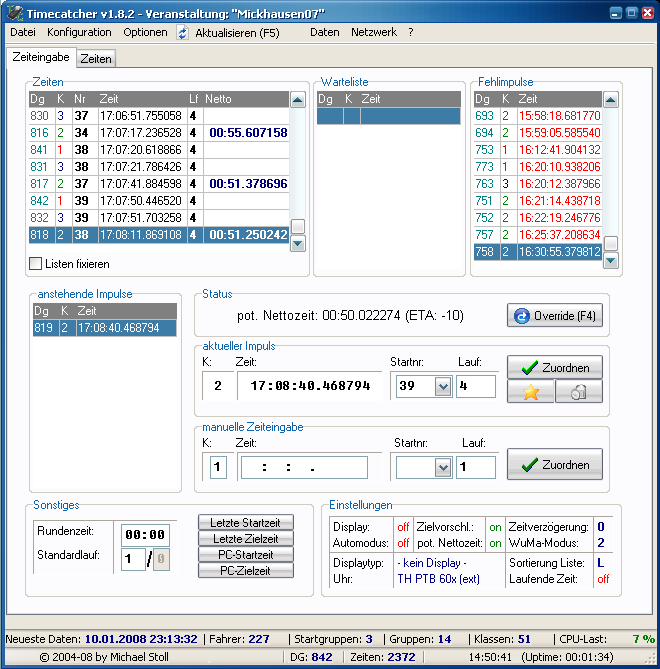The width and height of the screenshot is (660, 669).
Task: Open the Konfiguration menu
Action: (79, 32)
